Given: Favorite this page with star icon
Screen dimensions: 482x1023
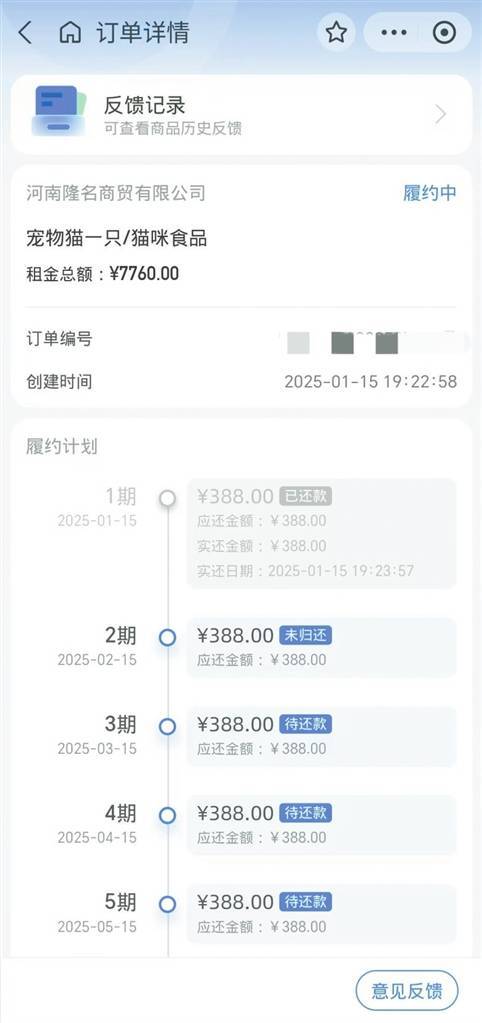Looking at the screenshot, I should (x=336, y=32).
